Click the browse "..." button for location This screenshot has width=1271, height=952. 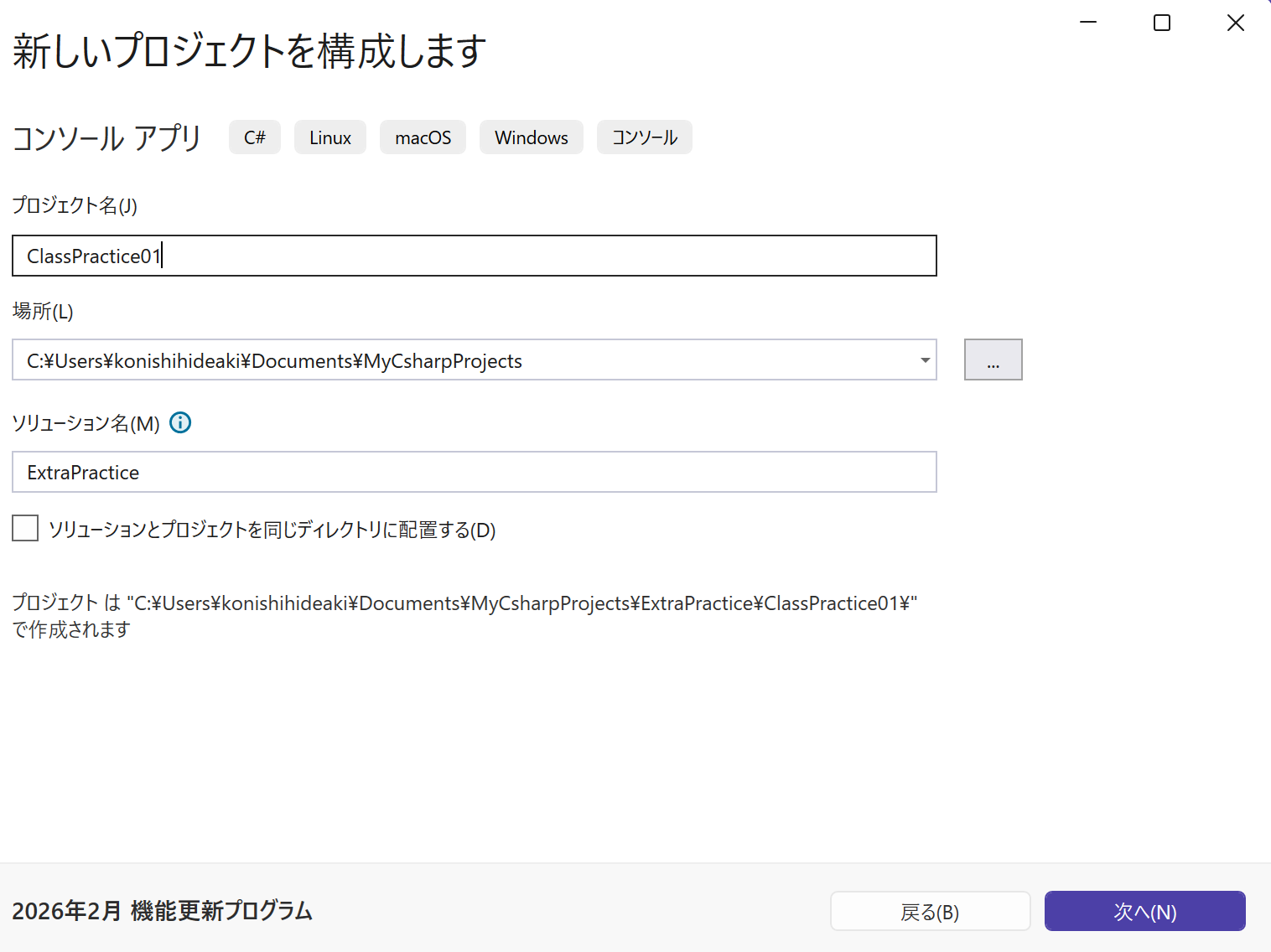click(993, 360)
